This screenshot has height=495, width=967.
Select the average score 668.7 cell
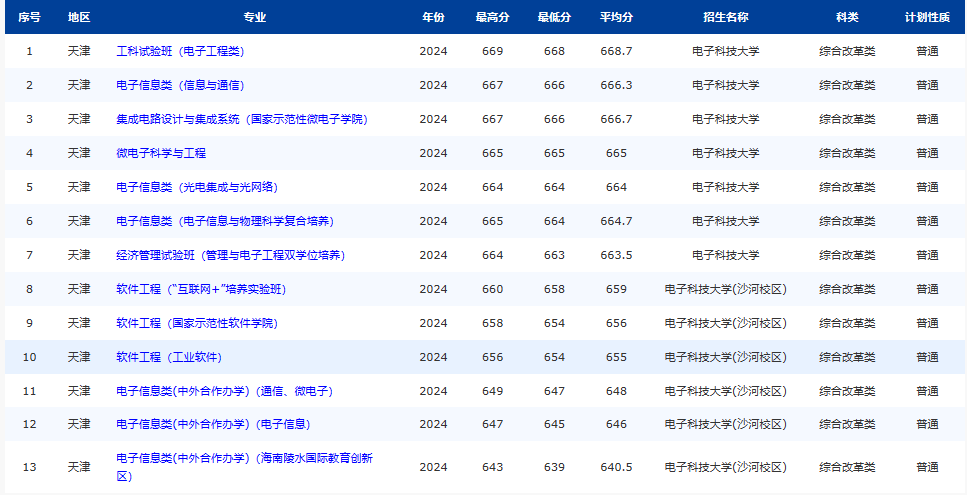(x=616, y=51)
